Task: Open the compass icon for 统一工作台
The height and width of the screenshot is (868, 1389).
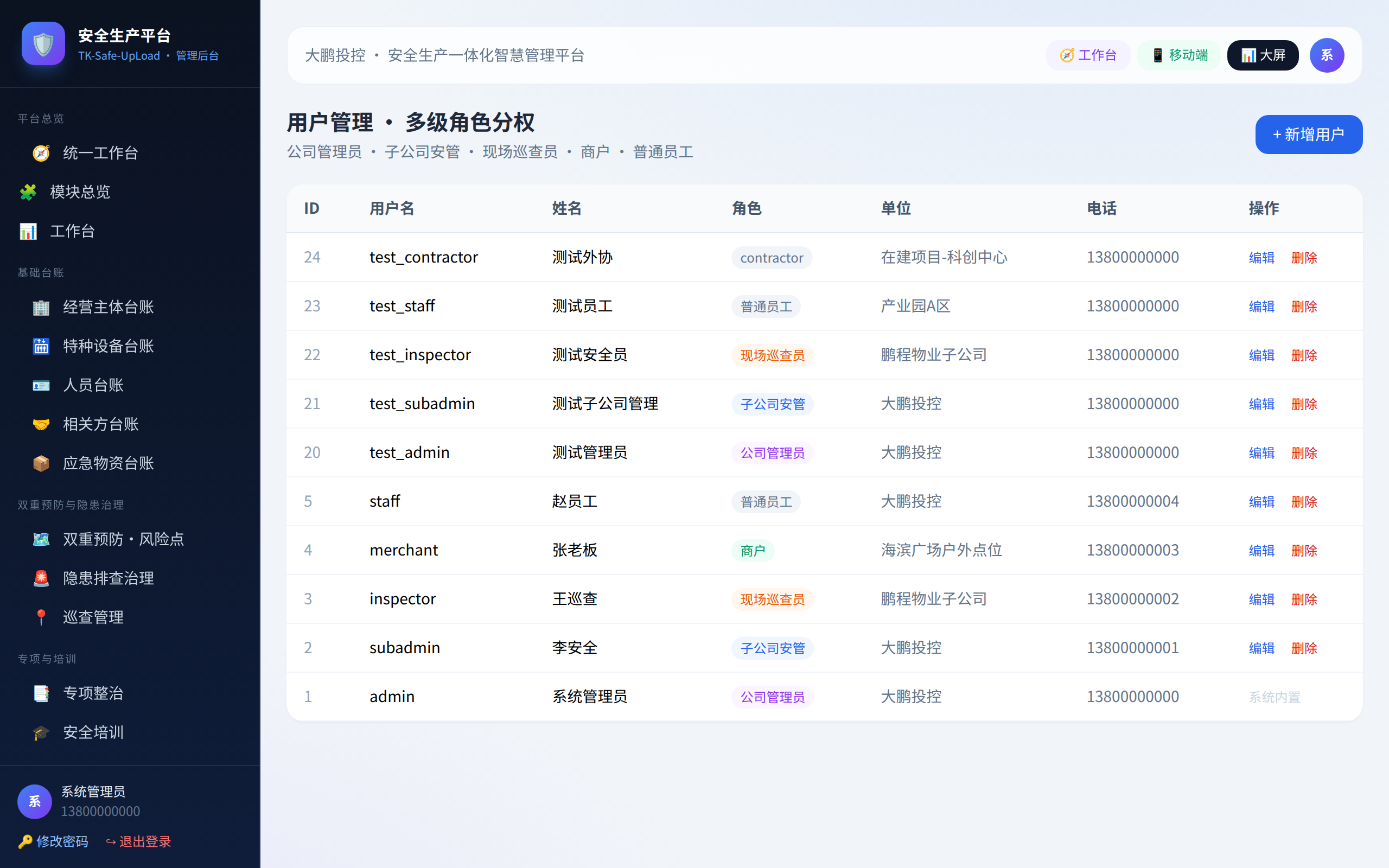Action: pos(41,154)
